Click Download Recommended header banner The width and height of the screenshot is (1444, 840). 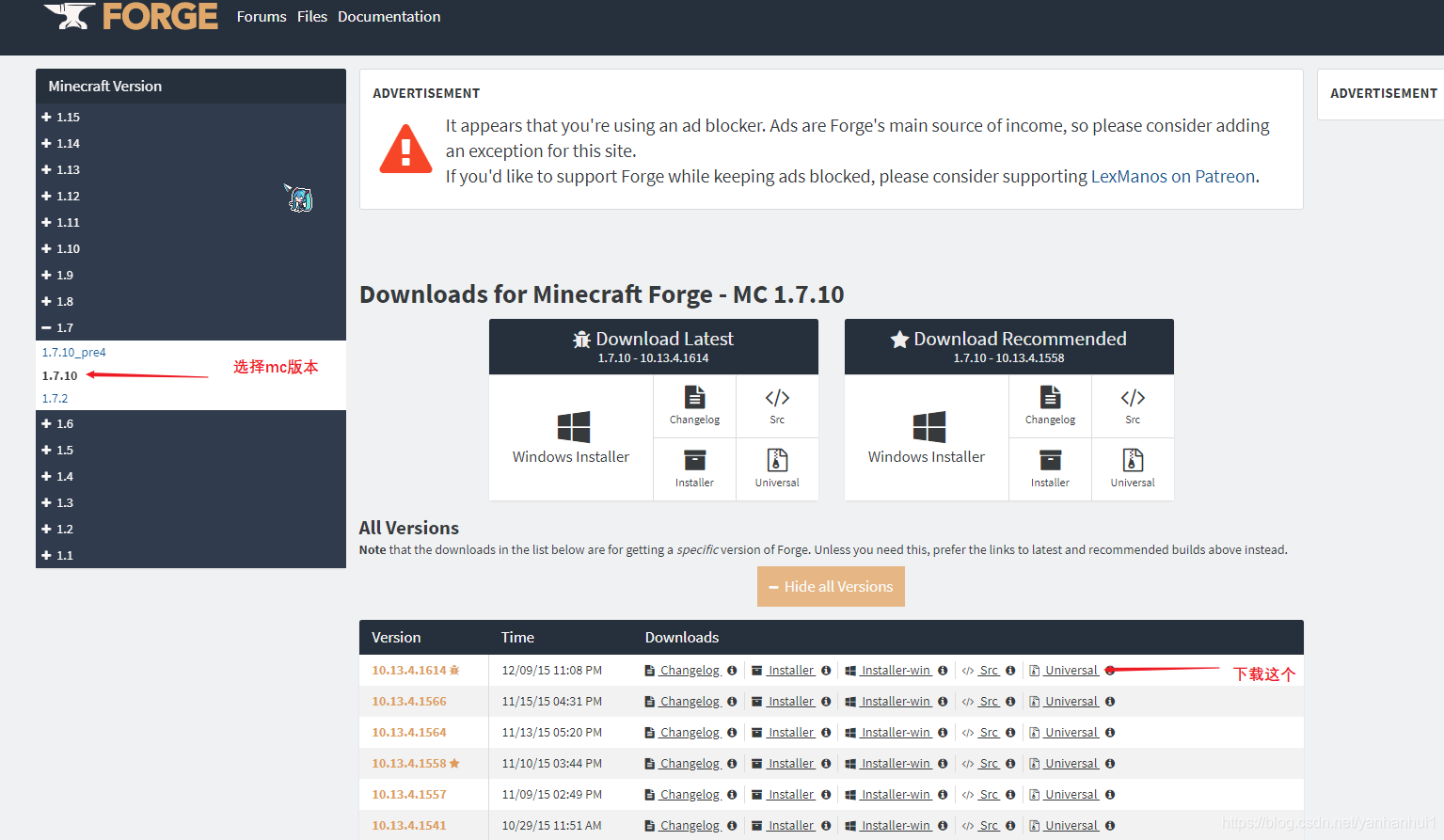(1009, 347)
